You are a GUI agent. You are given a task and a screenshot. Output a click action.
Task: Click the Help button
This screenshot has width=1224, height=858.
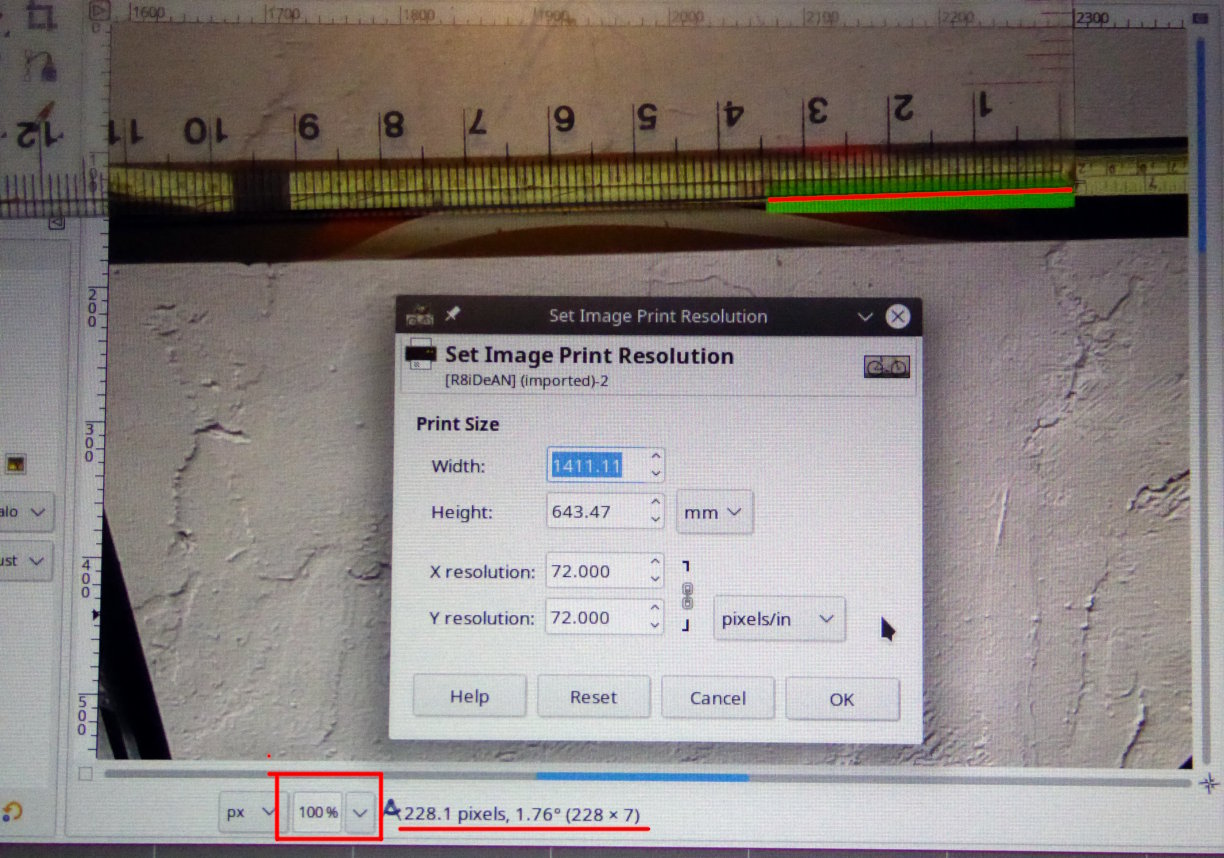469,697
